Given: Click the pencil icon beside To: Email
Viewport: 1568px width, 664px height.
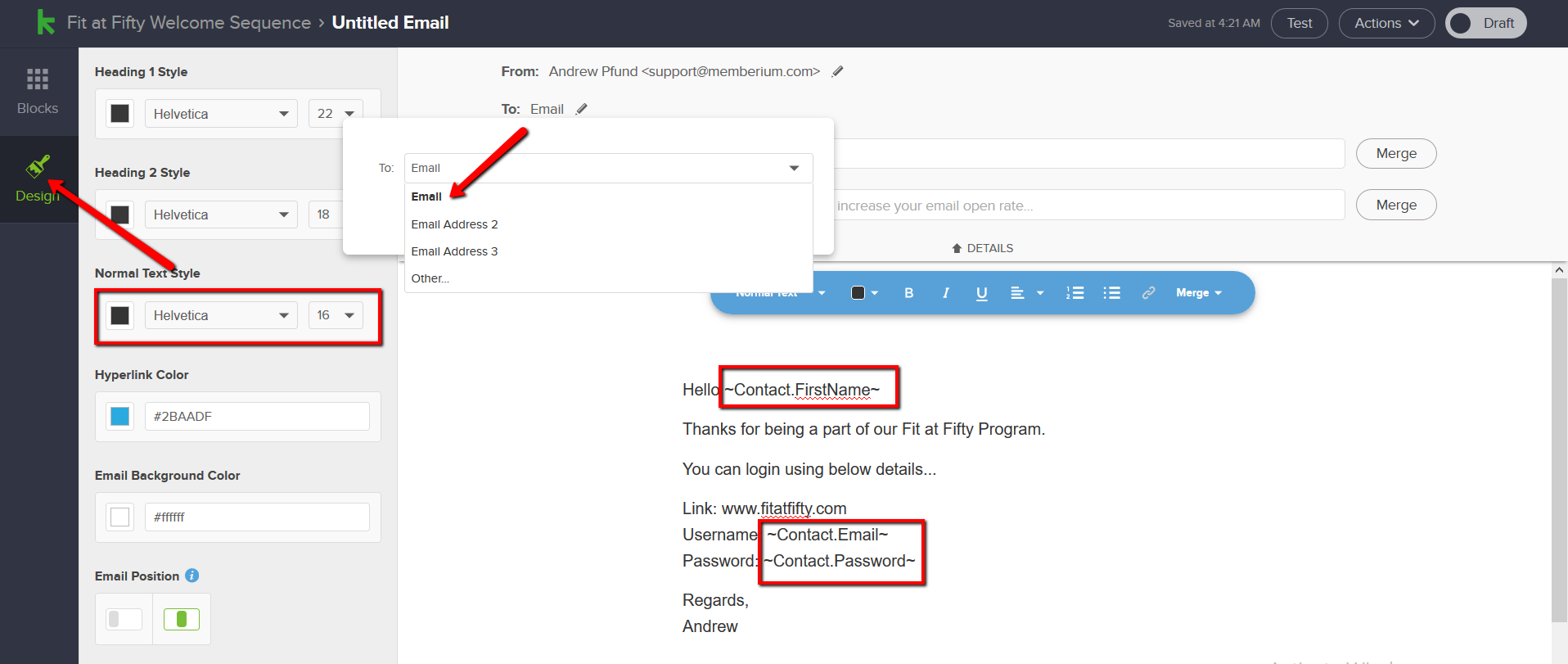Looking at the screenshot, I should 581,109.
